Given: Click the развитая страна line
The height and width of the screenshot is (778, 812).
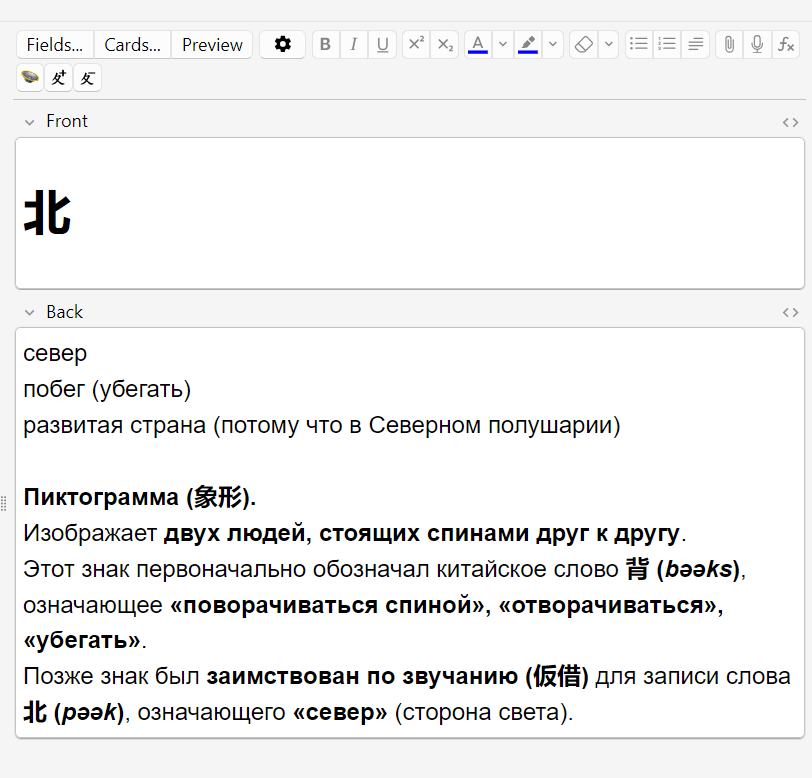Looking at the screenshot, I should click(x=322, y=426).
